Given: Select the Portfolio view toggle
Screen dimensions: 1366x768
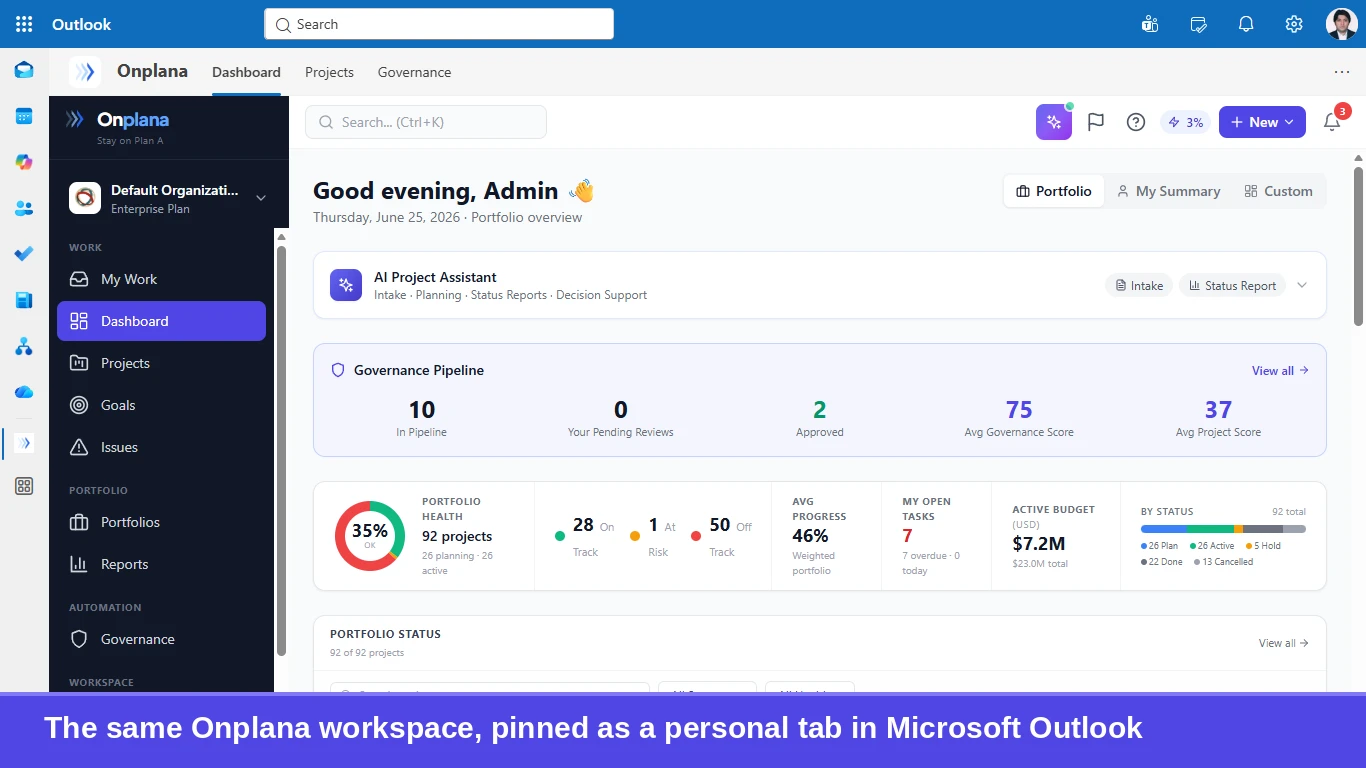Looking at the screenshot, I should (x=1054, y=191).
